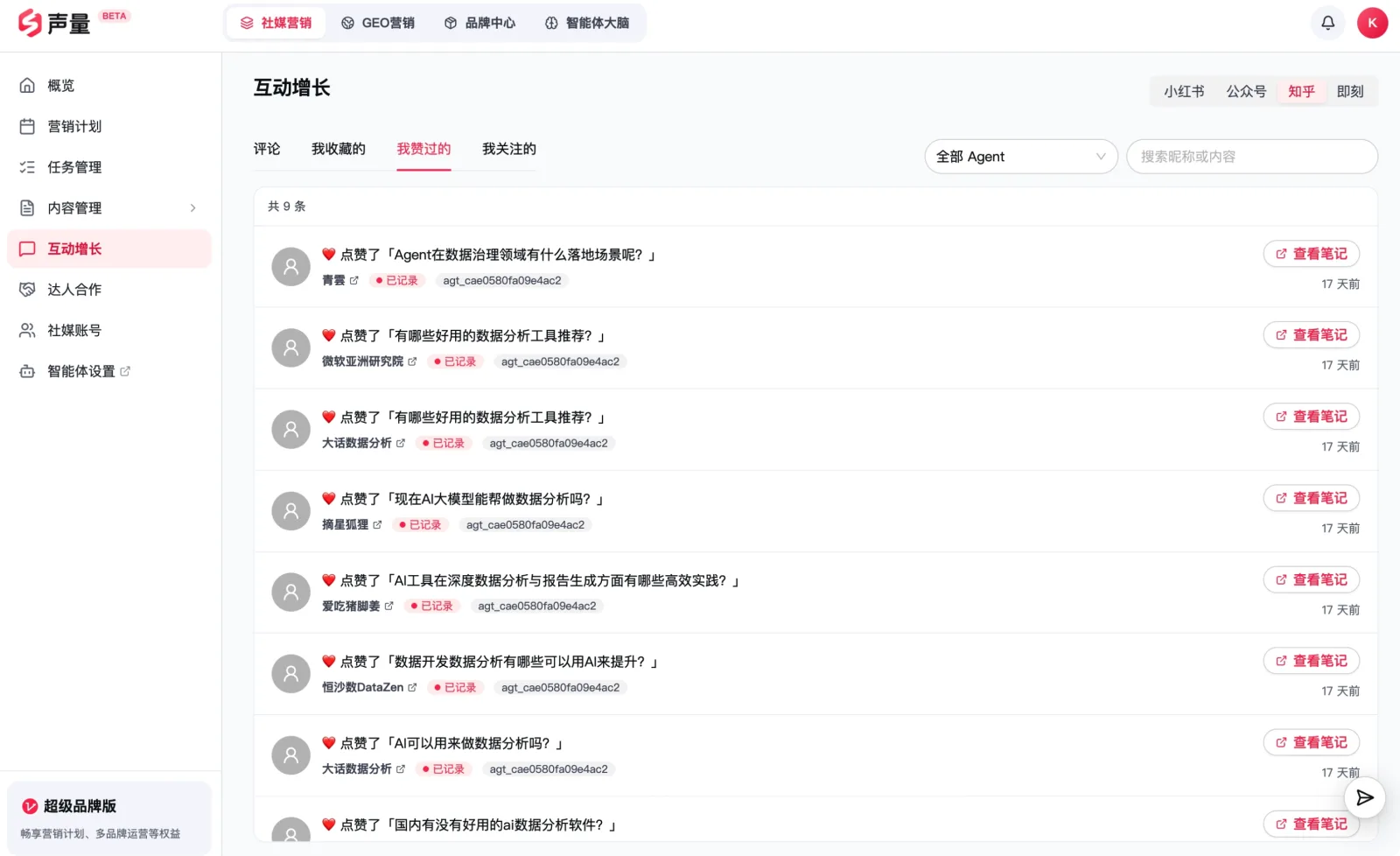Open the floating paper plane send button
The width and height of the screenshot is (1400, 856).
click(1364, 797)
